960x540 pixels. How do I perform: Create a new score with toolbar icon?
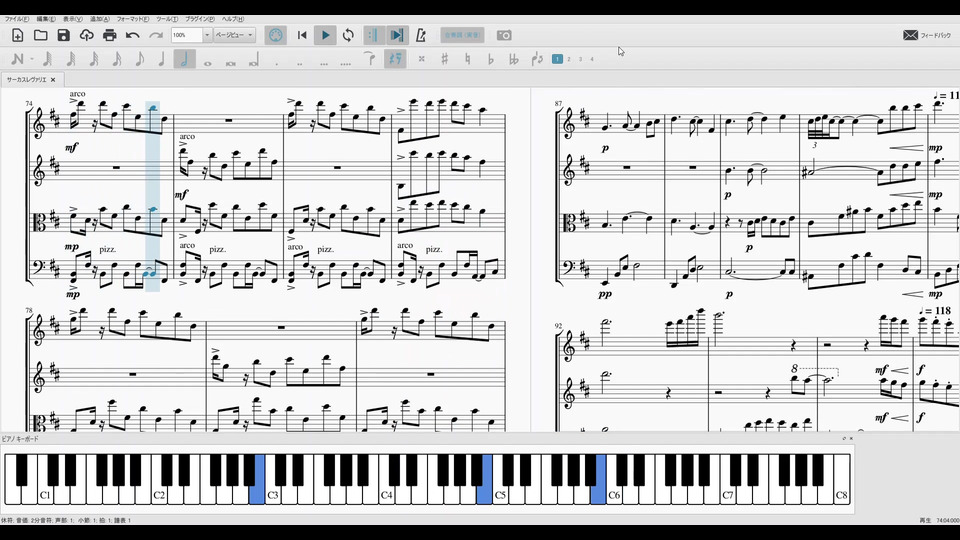17,35
